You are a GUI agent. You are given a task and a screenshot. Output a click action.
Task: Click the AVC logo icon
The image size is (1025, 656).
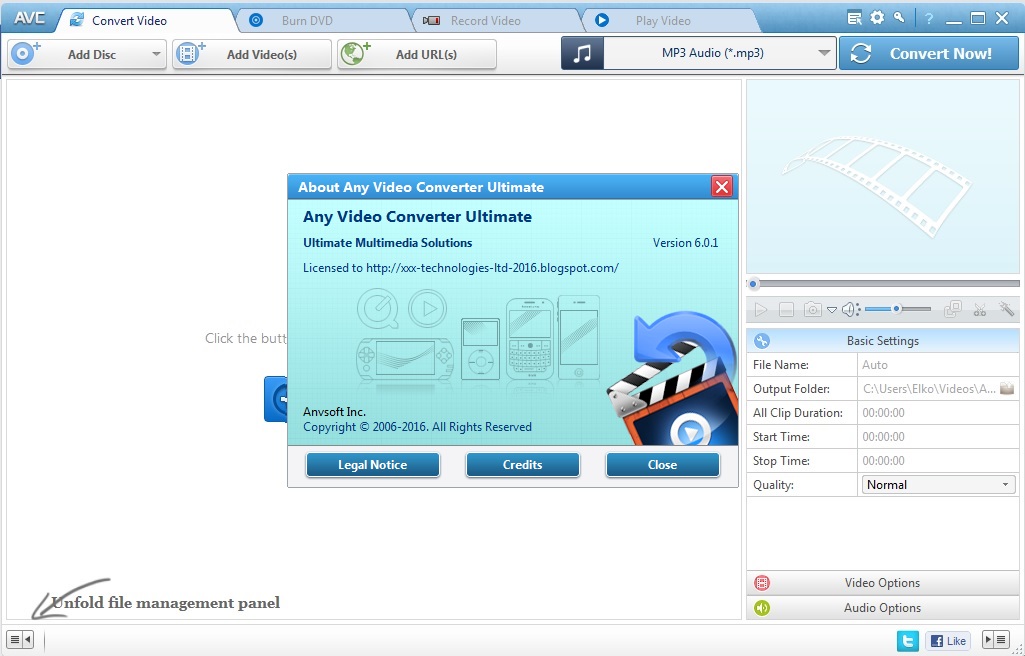click(x=29, y=18)
